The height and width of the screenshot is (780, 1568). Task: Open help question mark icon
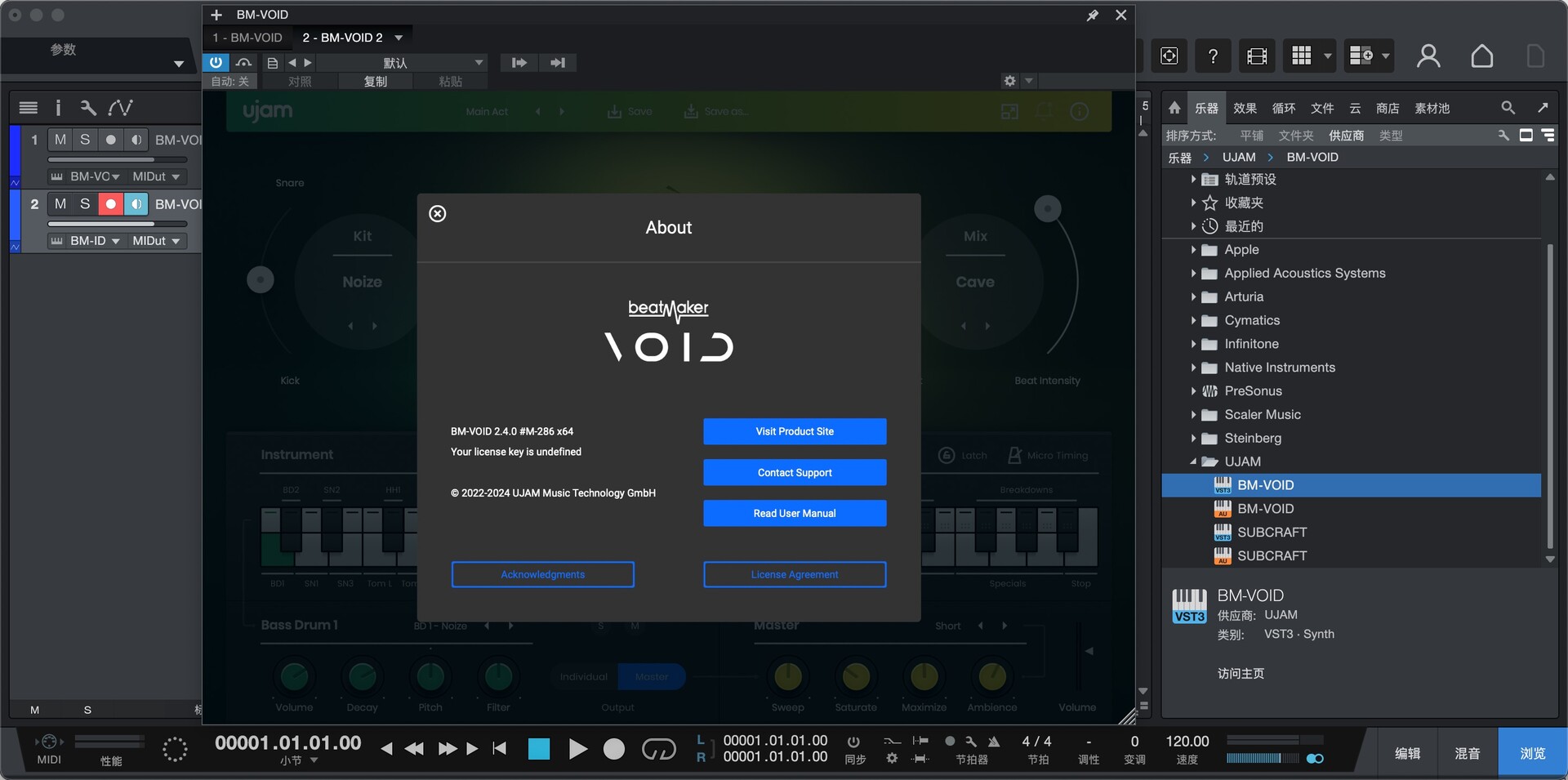tap(1213, 56)
